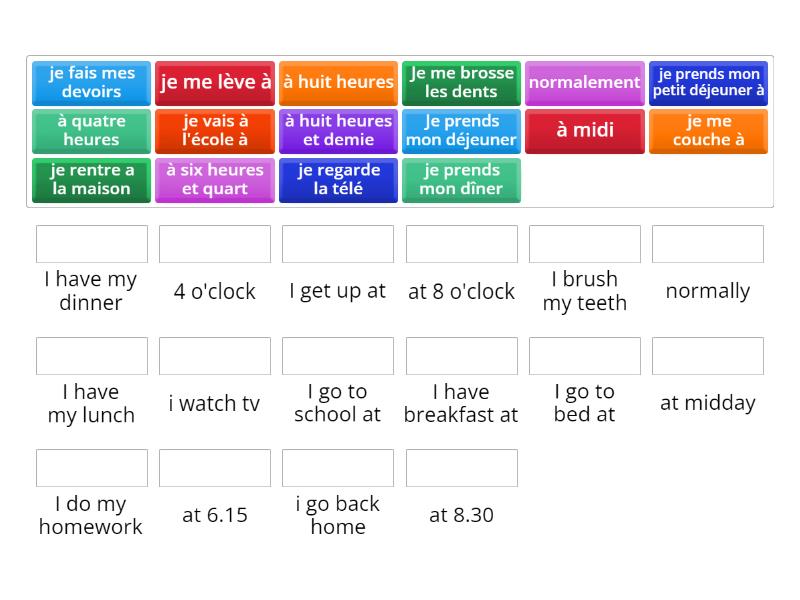Select the pink 'normalement' tile
The image size is (800, 600).
click(x=585, y=83)
